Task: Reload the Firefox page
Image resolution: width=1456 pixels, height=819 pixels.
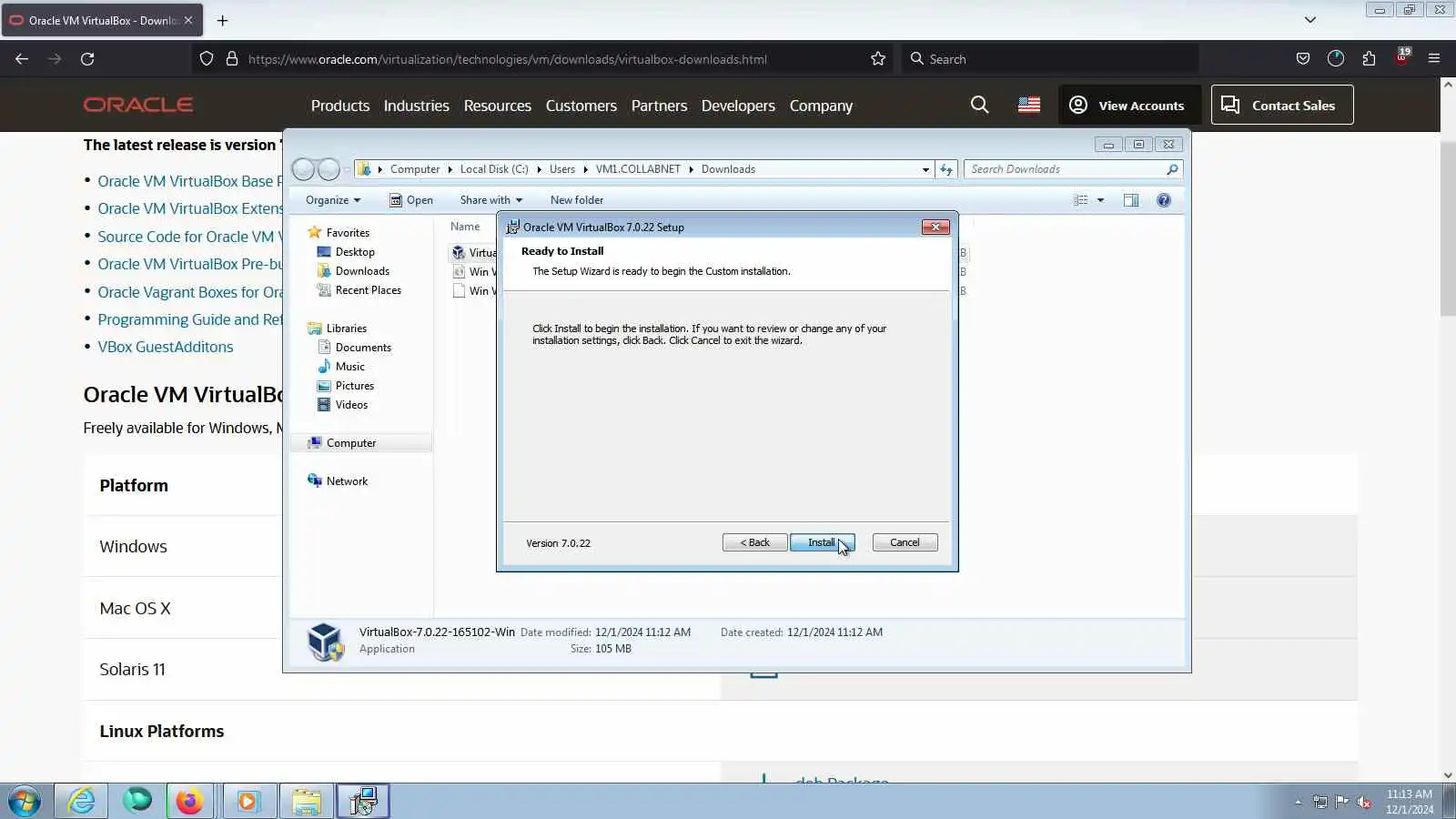Action: click(87, 59)
